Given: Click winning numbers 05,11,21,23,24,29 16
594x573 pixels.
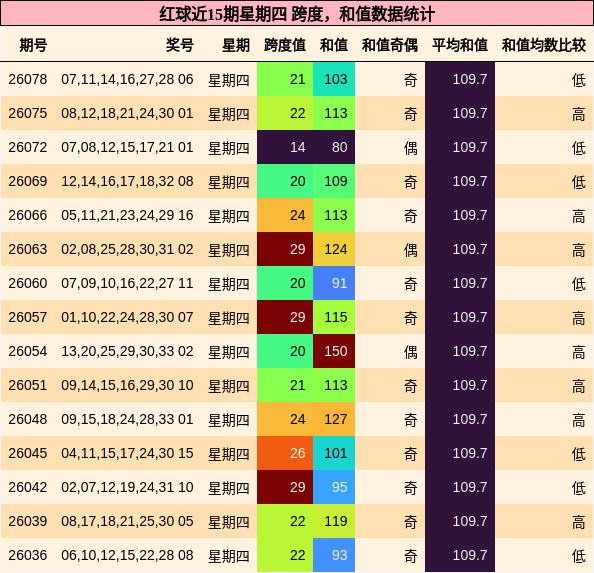Looking at the screenshot, I should click(x=127, y=215).
